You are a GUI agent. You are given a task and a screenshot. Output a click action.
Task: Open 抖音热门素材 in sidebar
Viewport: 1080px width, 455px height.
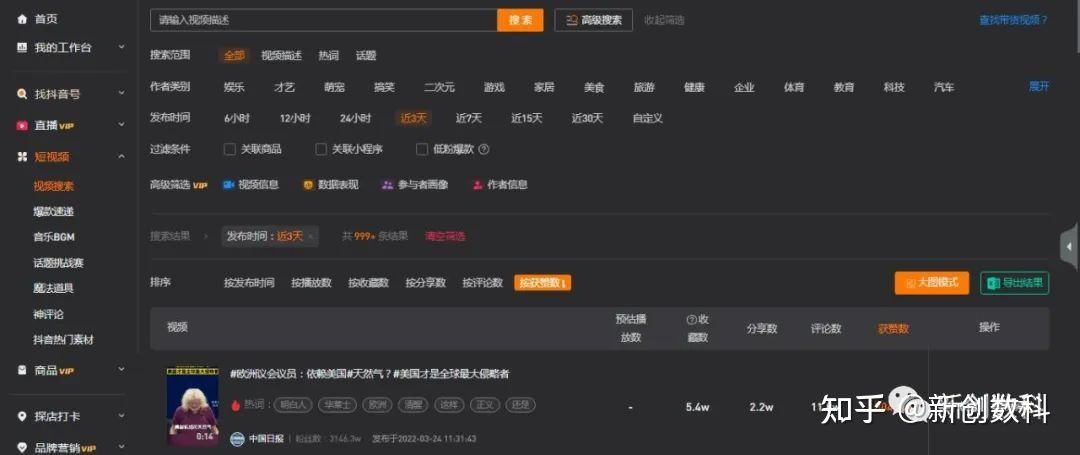pyautogui.click(x=63, y=339)
